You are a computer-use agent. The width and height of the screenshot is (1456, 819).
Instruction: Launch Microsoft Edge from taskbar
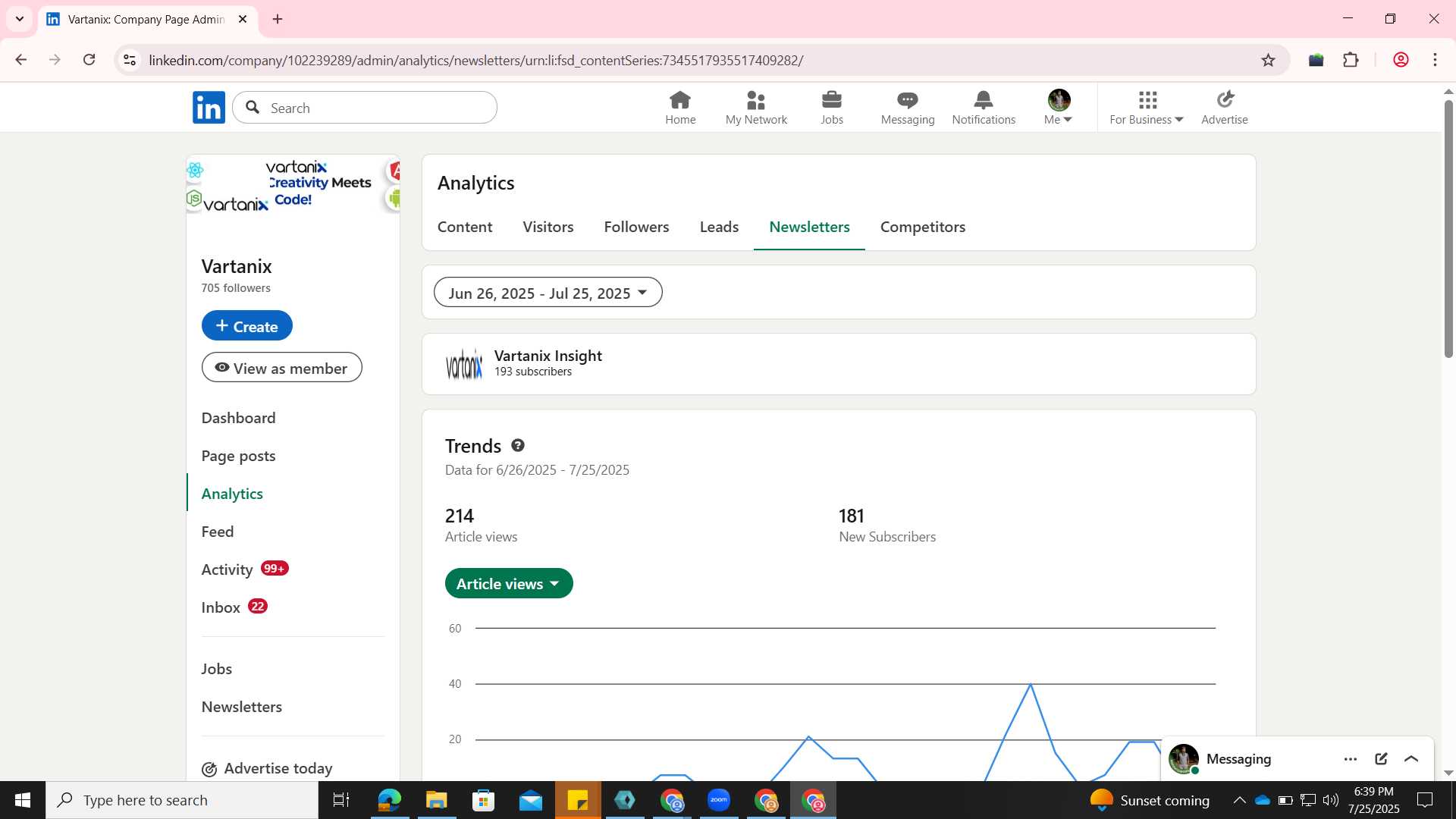click(x=389, y=800)
